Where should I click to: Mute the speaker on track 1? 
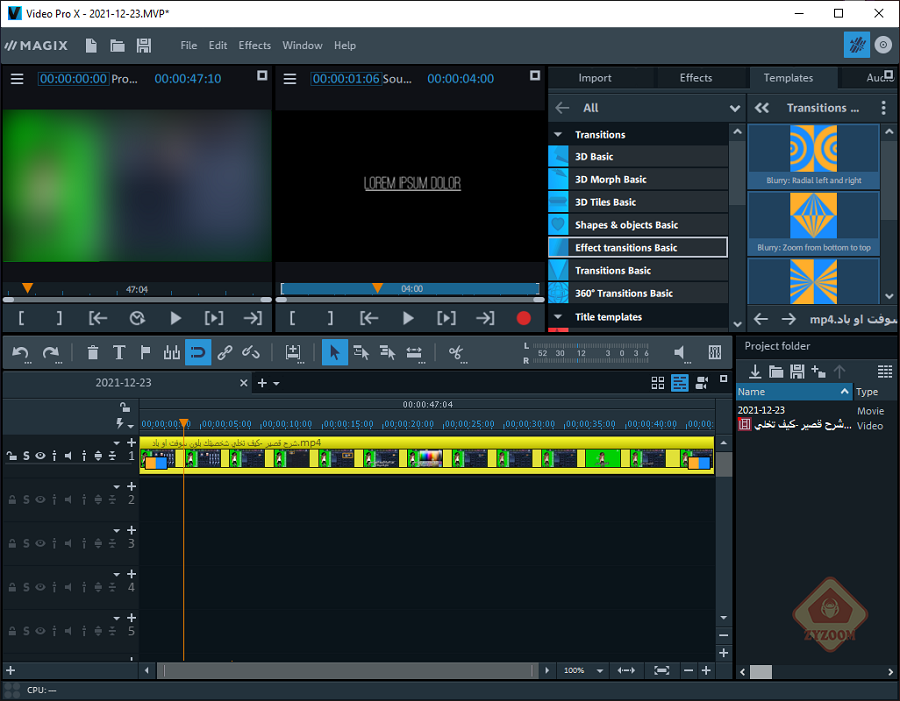[x=68, y=456]
